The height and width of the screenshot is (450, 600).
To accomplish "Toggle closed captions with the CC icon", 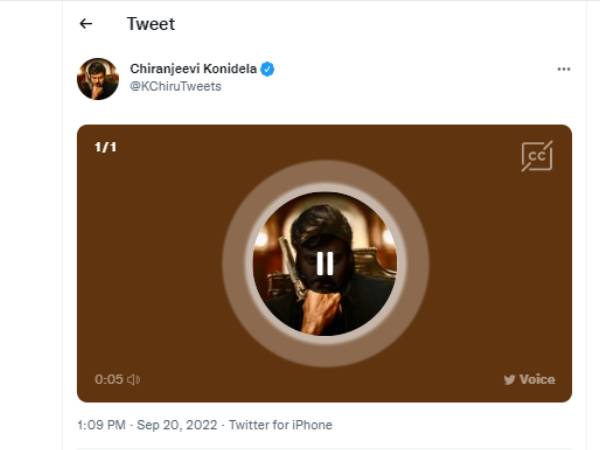I will (x=537, y=156).
